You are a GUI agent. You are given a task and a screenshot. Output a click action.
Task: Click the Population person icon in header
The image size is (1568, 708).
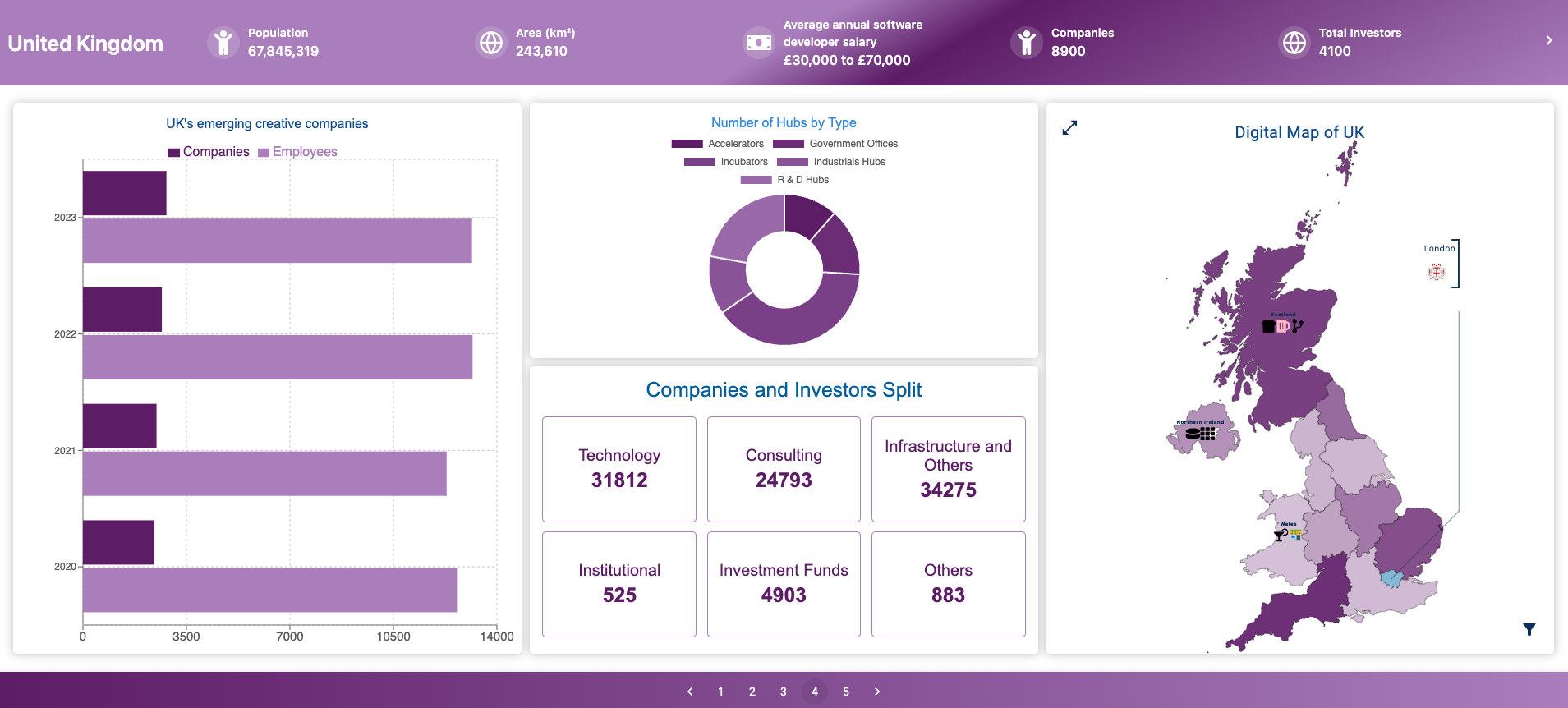[223, 43]
